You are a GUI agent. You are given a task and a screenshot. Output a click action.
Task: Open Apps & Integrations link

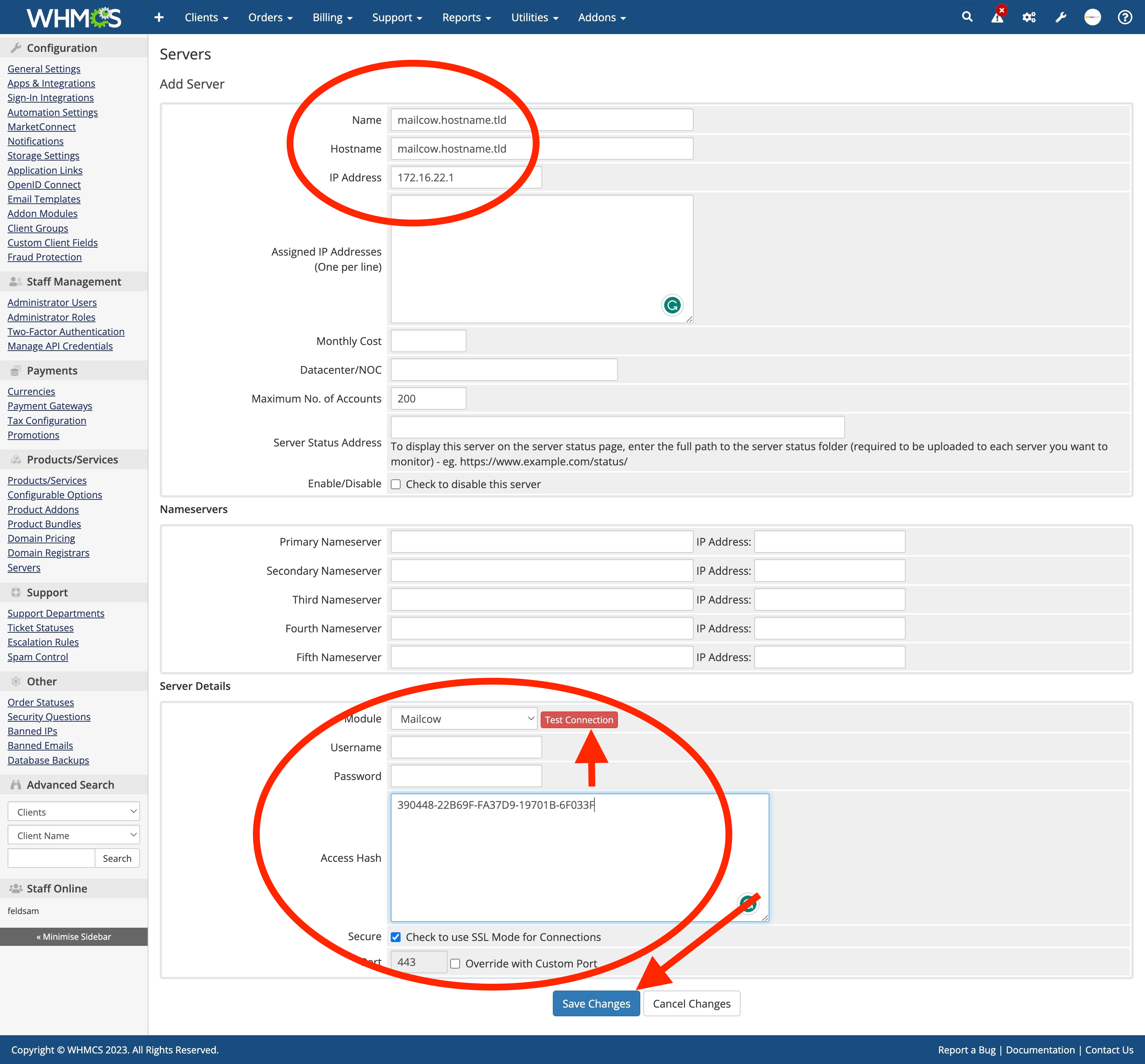[51, 83]
